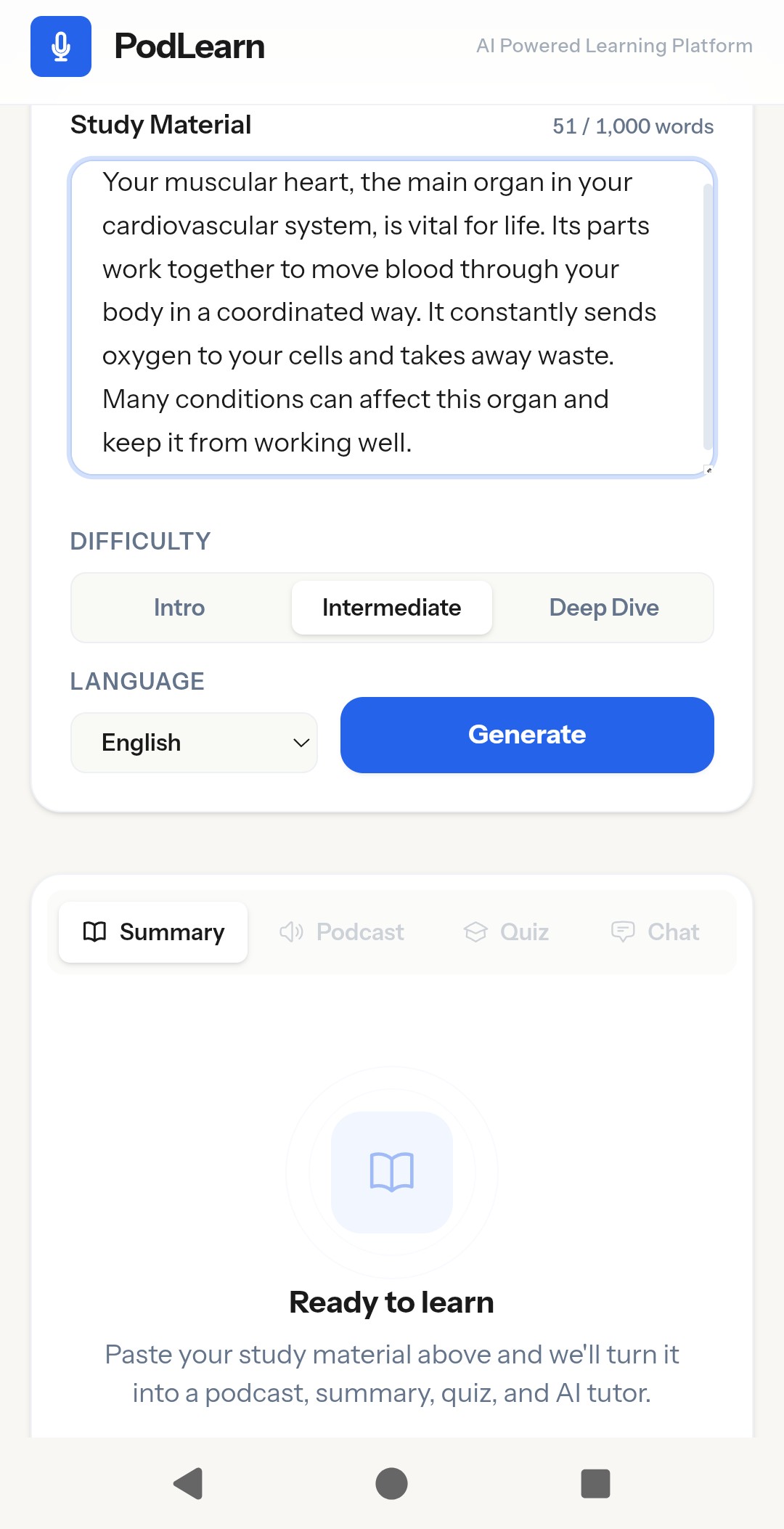Tap the Android recent apps square

(595, 1483)
